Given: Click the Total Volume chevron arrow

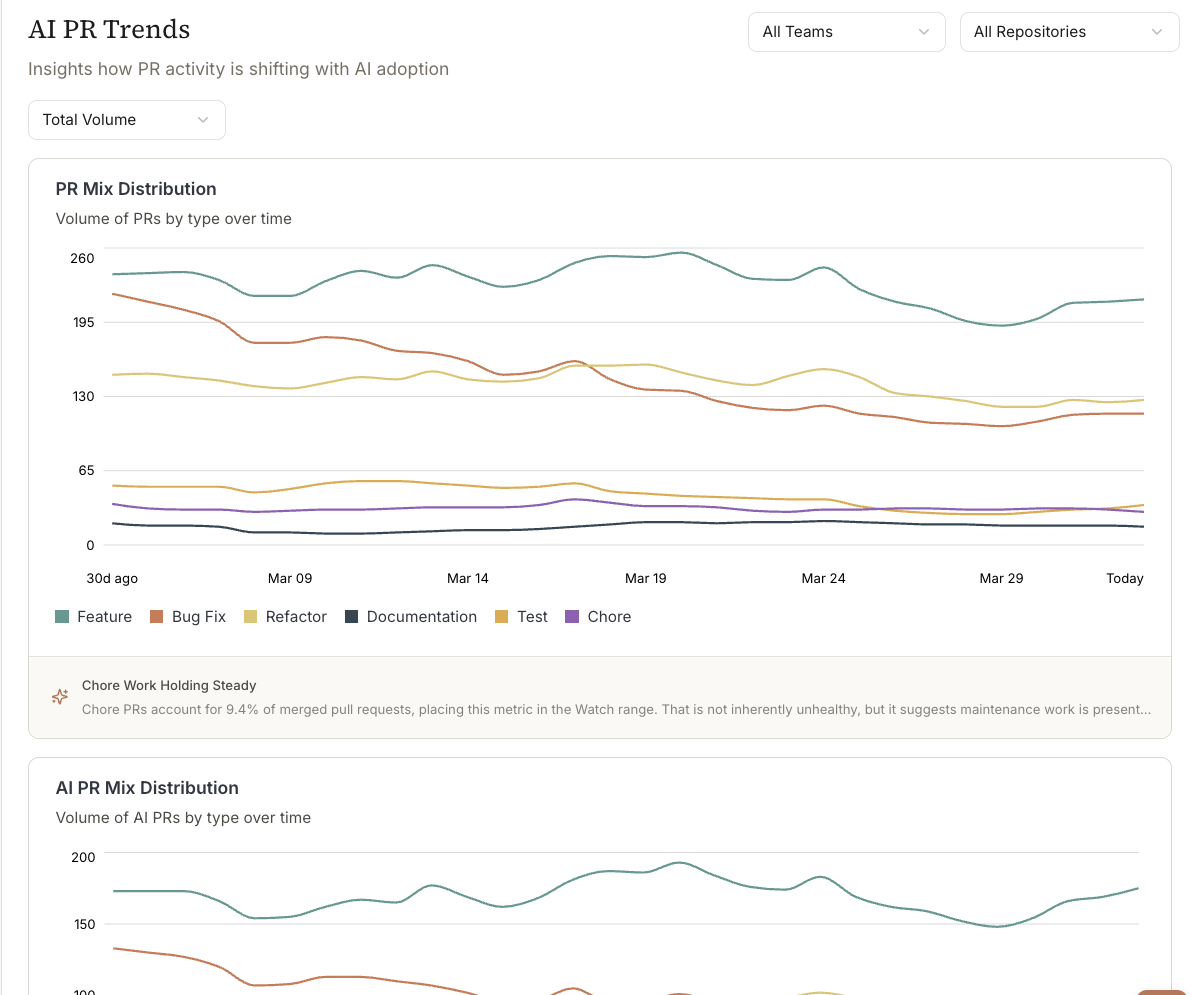Looking at the screenshot, I should [202, 120].
